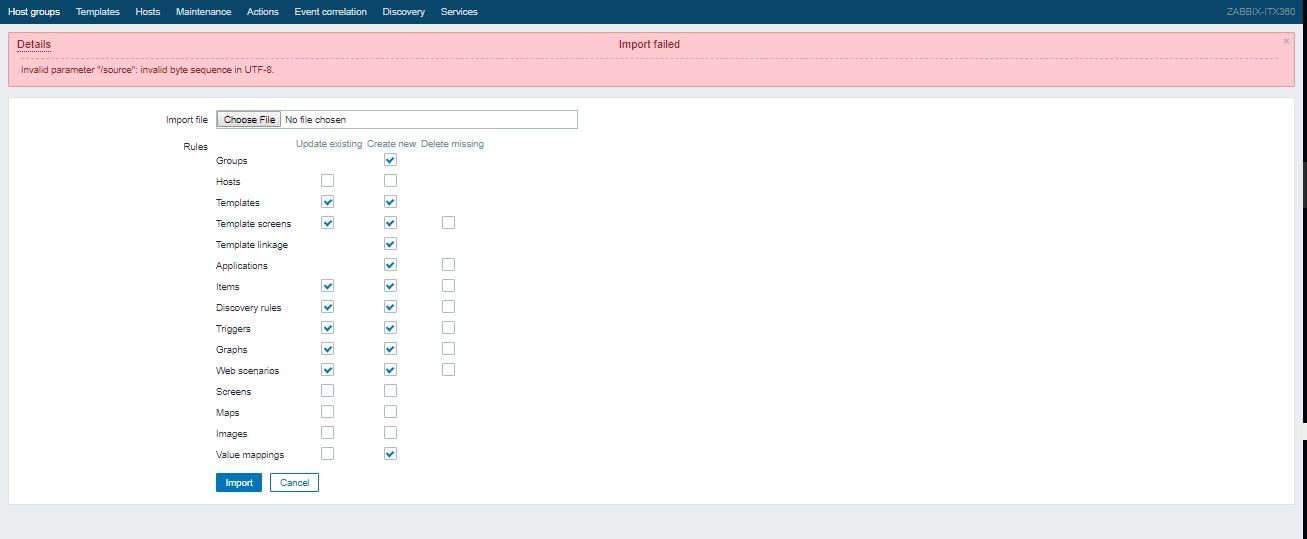1307x539 pixels.
Task: Uncheck Create new for Template screens
Action: (390, 223)
